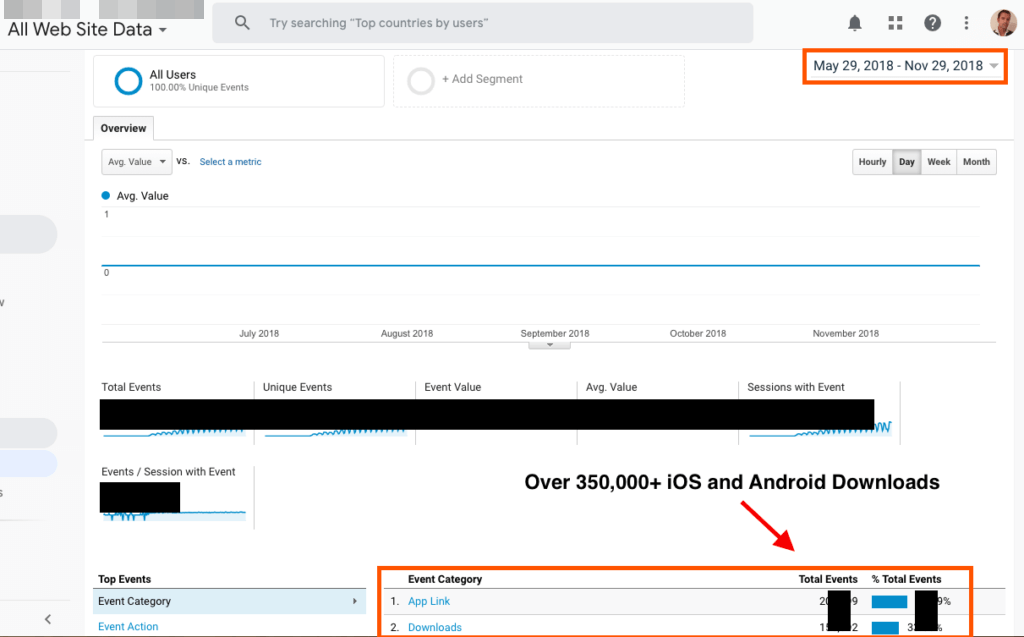Screen dimensions: 1024x637
Task: Click the search magnifier icon
Action: coord(242,23)
